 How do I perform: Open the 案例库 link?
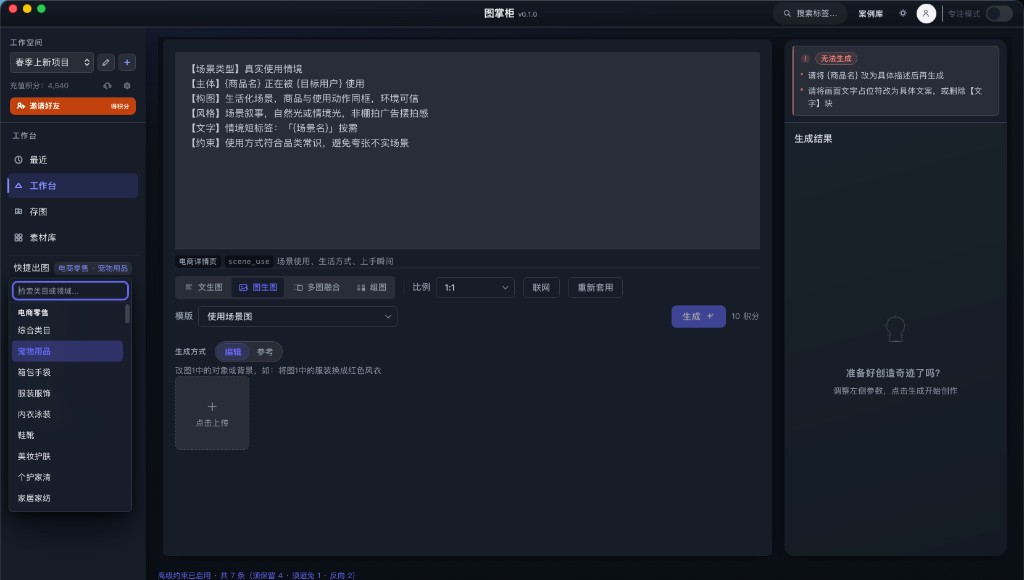pos(871,14)
